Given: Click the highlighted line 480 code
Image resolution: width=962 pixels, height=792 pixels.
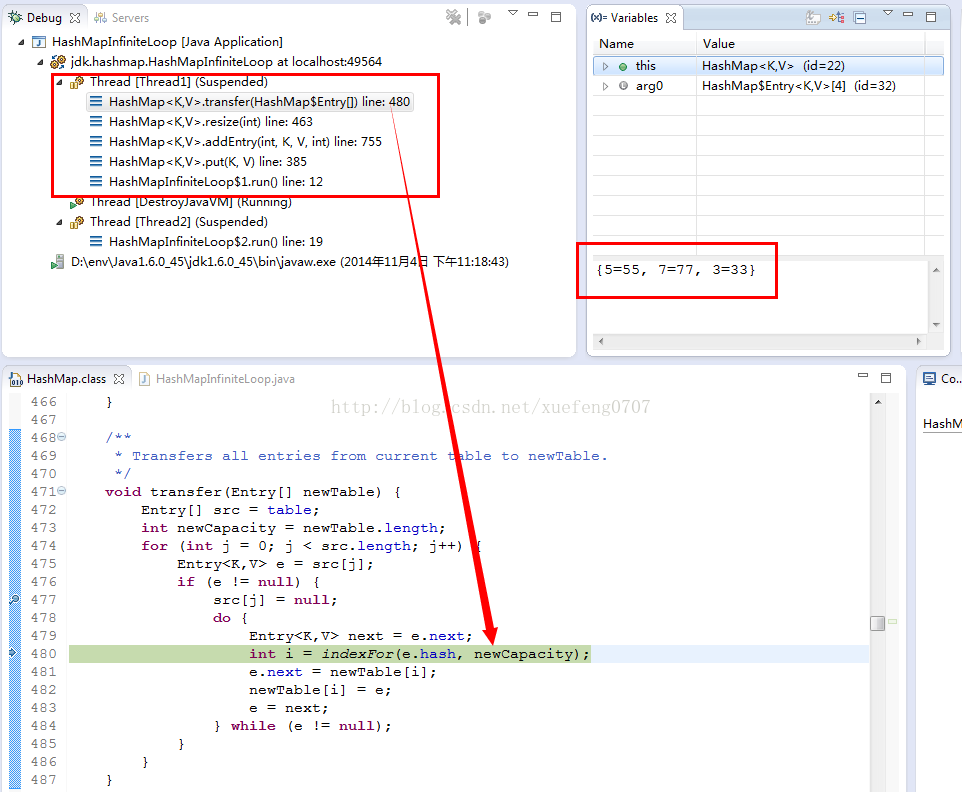Looking at the screenshot, I should [x=419, y=654].
